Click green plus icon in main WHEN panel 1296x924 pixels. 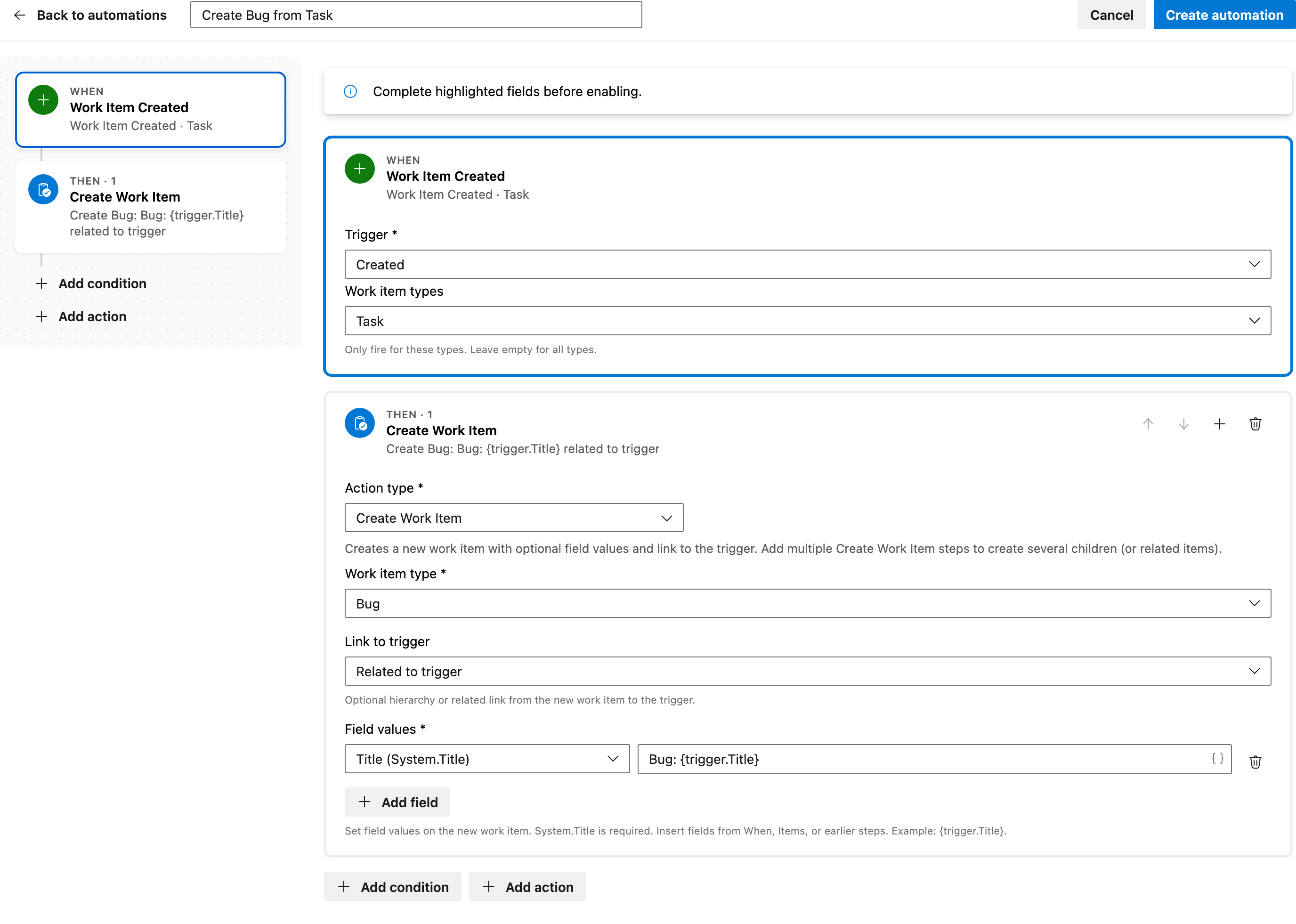coord(360,169)
